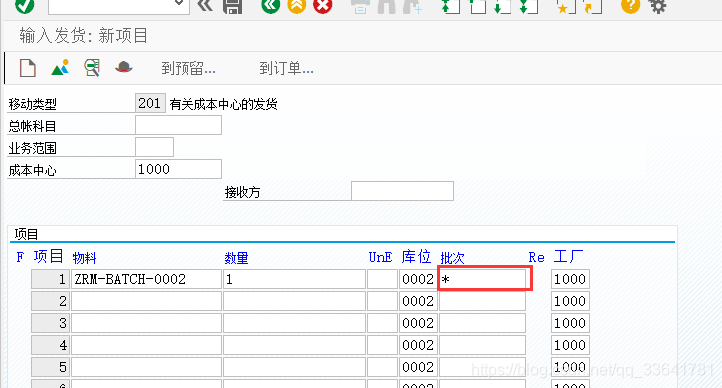Viewport: 722px width, 388px height.
Task: Jump to first page icon
Action: 450,6
